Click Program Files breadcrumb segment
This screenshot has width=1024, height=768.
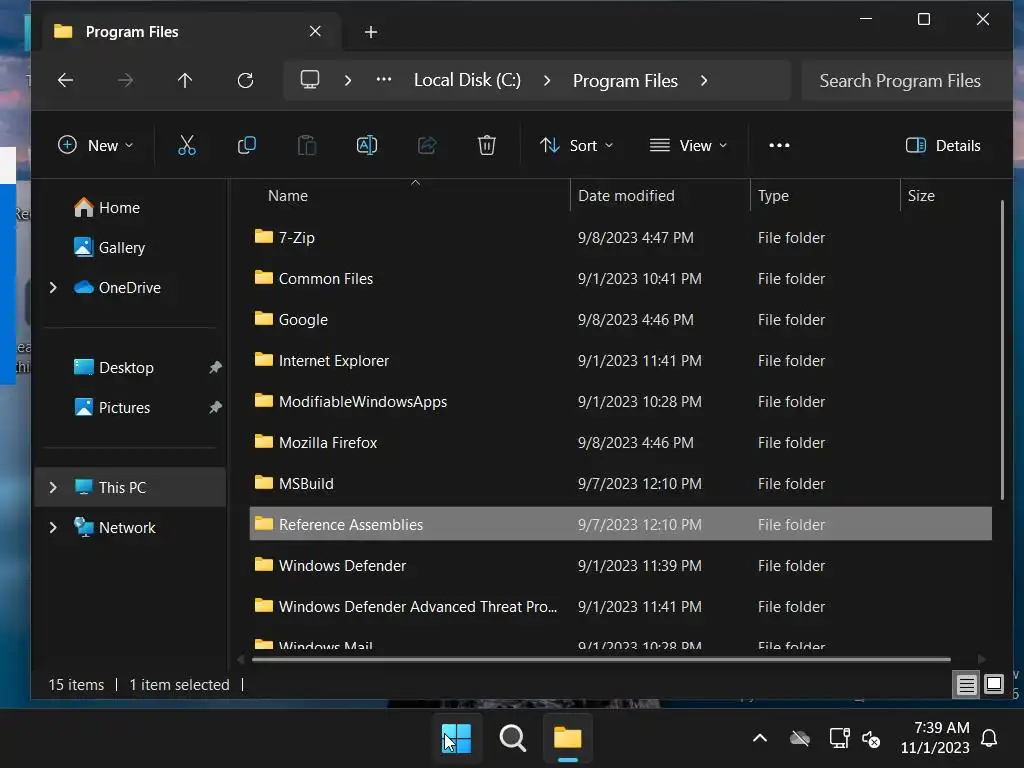625,80
